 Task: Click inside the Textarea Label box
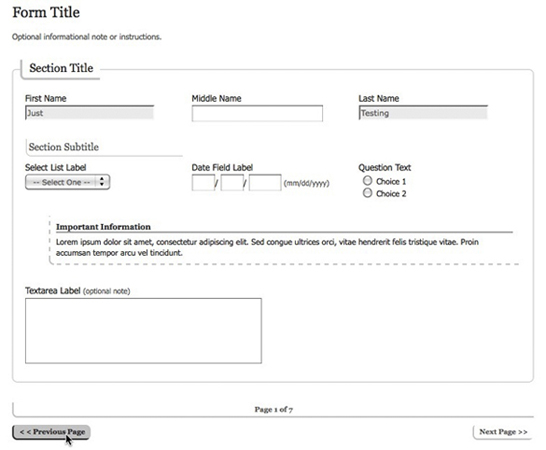[143, 331]
